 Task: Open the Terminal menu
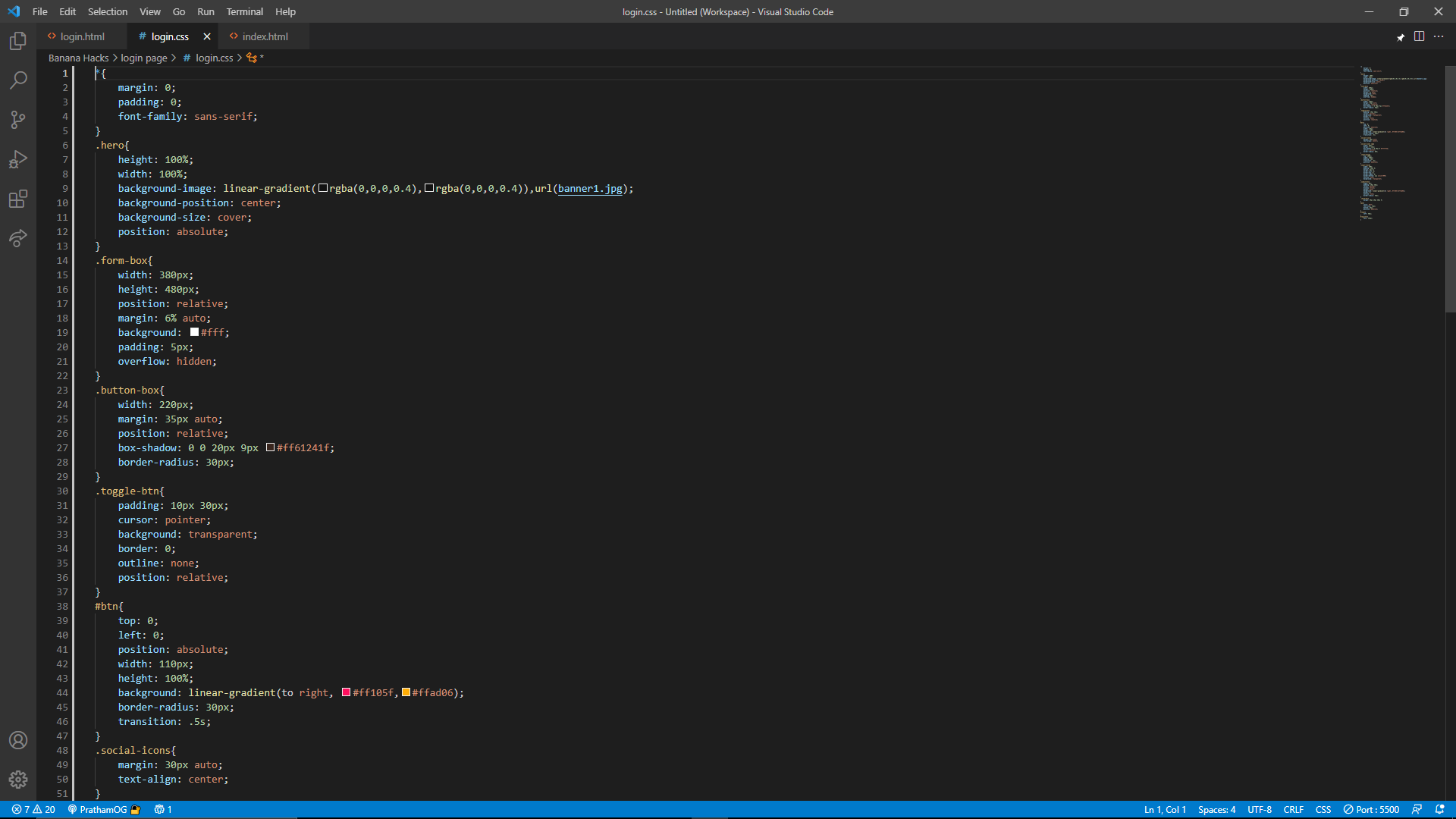(x=244, y=11)
